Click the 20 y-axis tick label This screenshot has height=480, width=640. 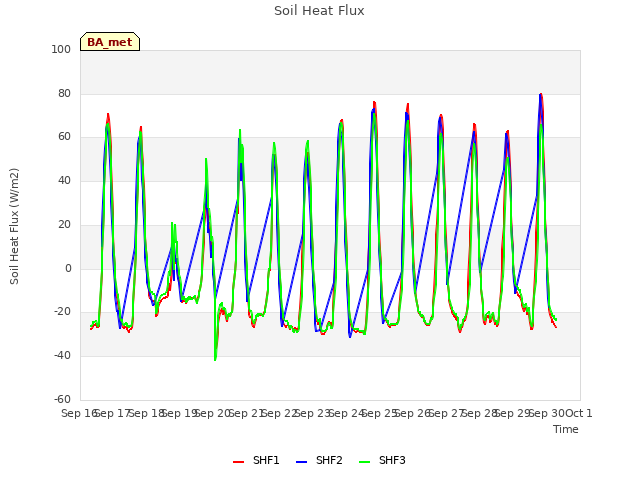pos(64,224)
